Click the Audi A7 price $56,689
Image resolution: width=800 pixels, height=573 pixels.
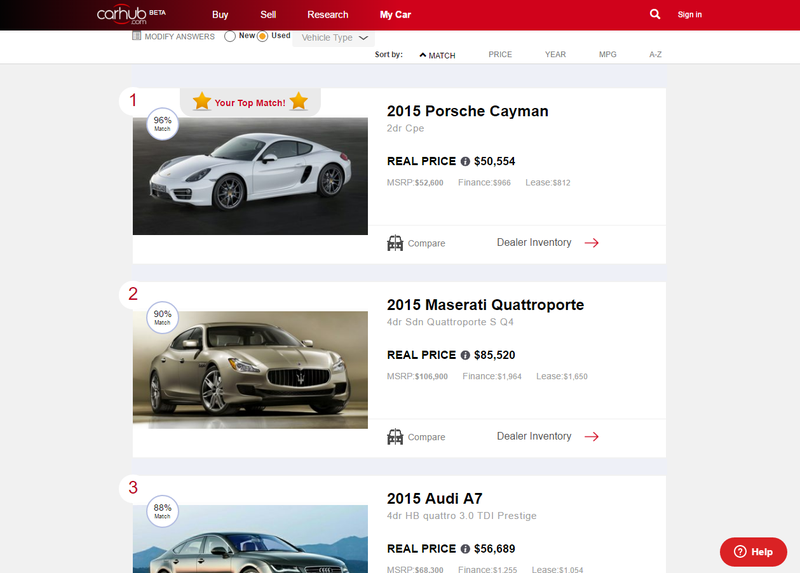[x=494, y=549]
